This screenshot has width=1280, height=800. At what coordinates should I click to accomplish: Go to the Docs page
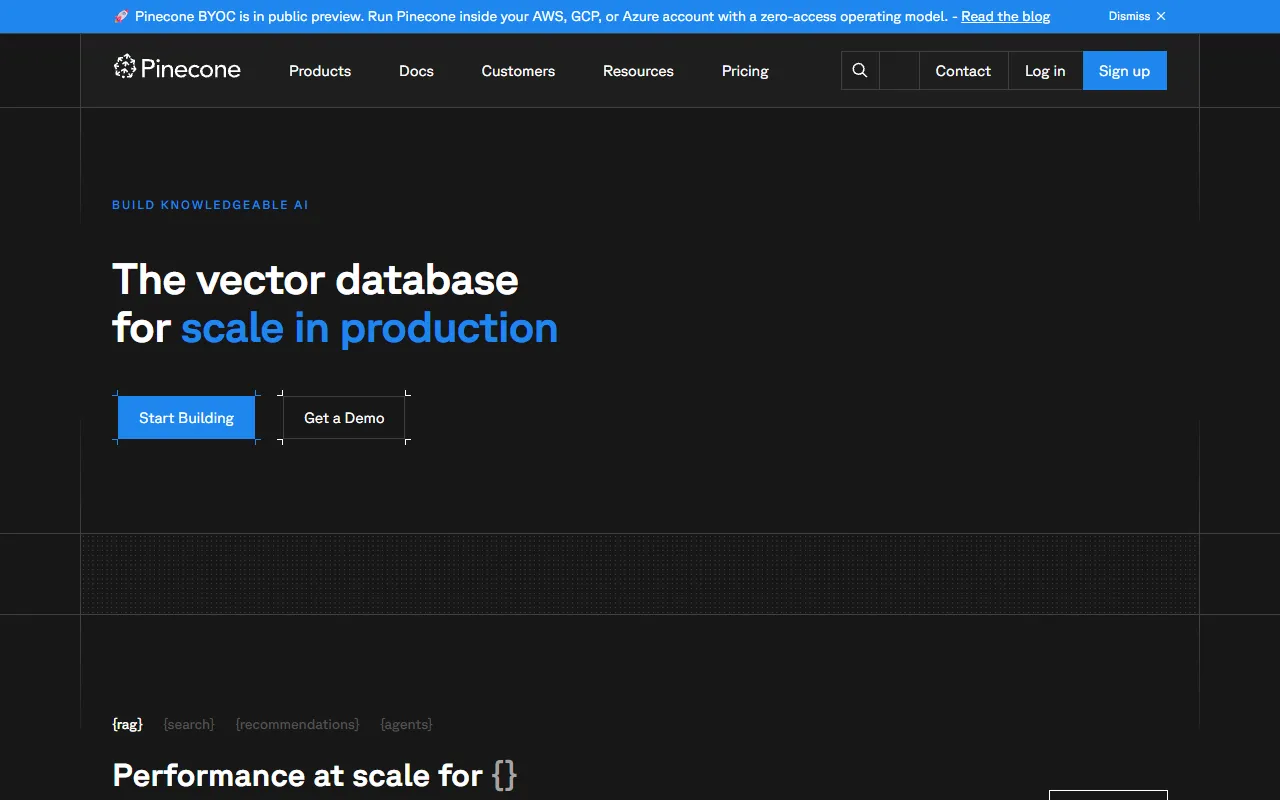click(x=416, y=71)
